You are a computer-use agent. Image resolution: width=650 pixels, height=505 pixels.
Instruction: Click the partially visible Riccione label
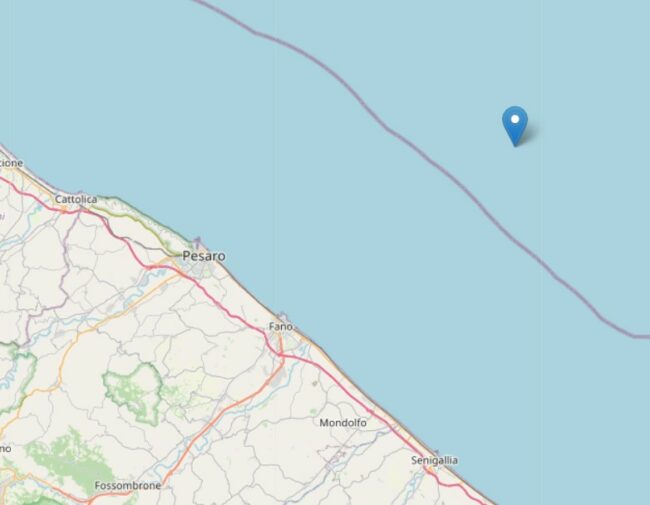[11, 163]
